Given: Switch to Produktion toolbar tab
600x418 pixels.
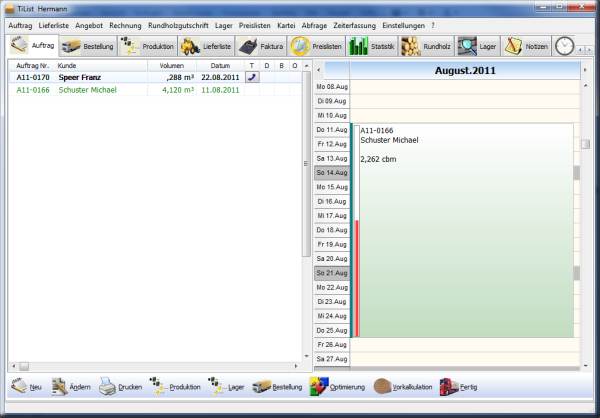Looking at the screenshot, I should [x=147, y=46].
